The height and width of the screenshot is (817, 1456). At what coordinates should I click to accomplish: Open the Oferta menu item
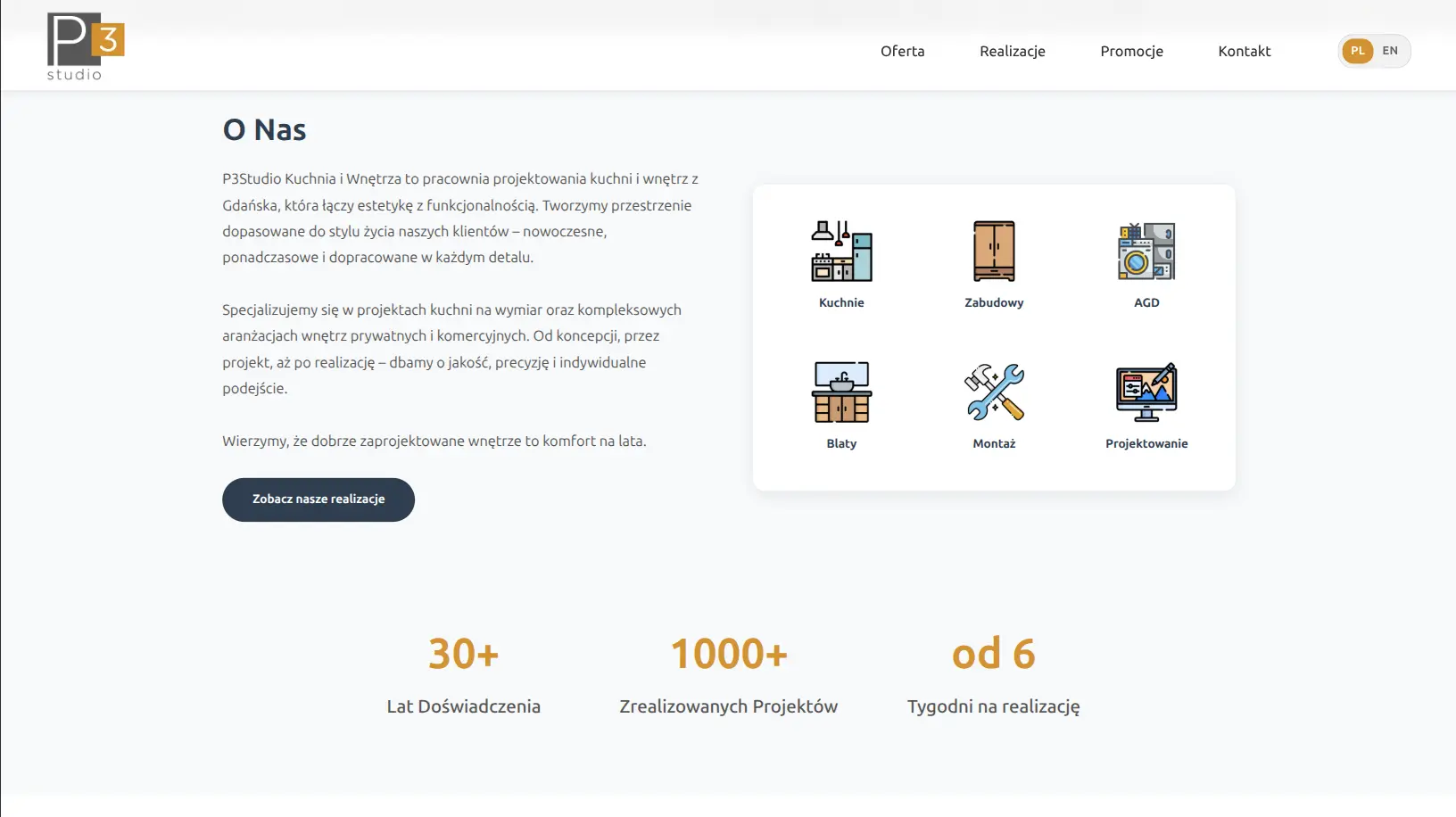click(902, 51)
